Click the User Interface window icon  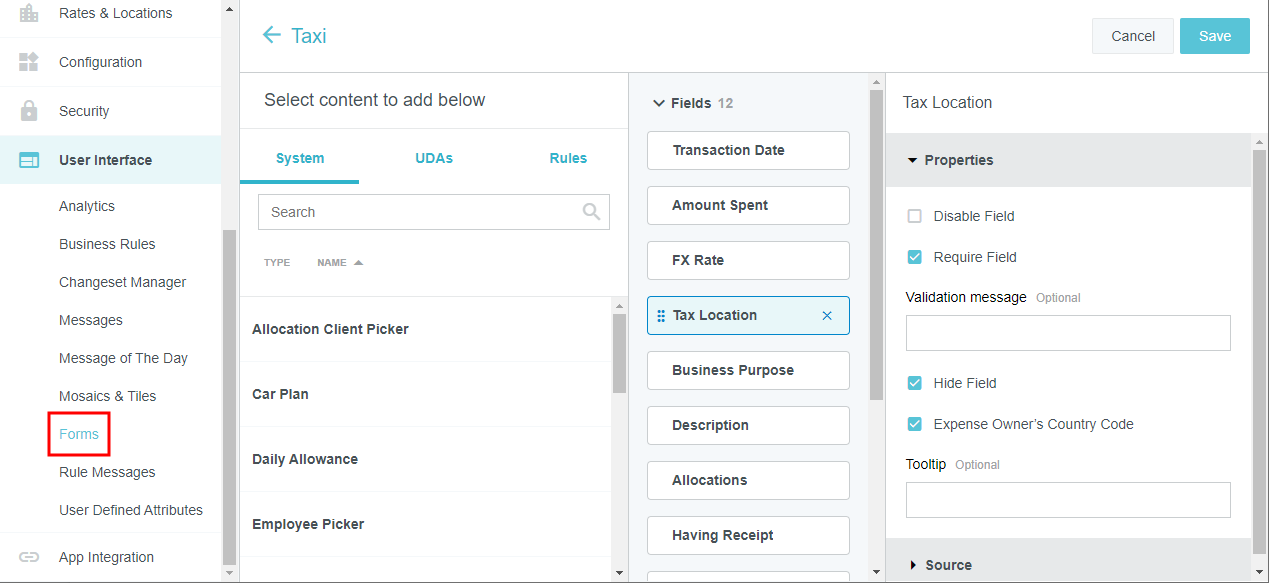(29, 160)
